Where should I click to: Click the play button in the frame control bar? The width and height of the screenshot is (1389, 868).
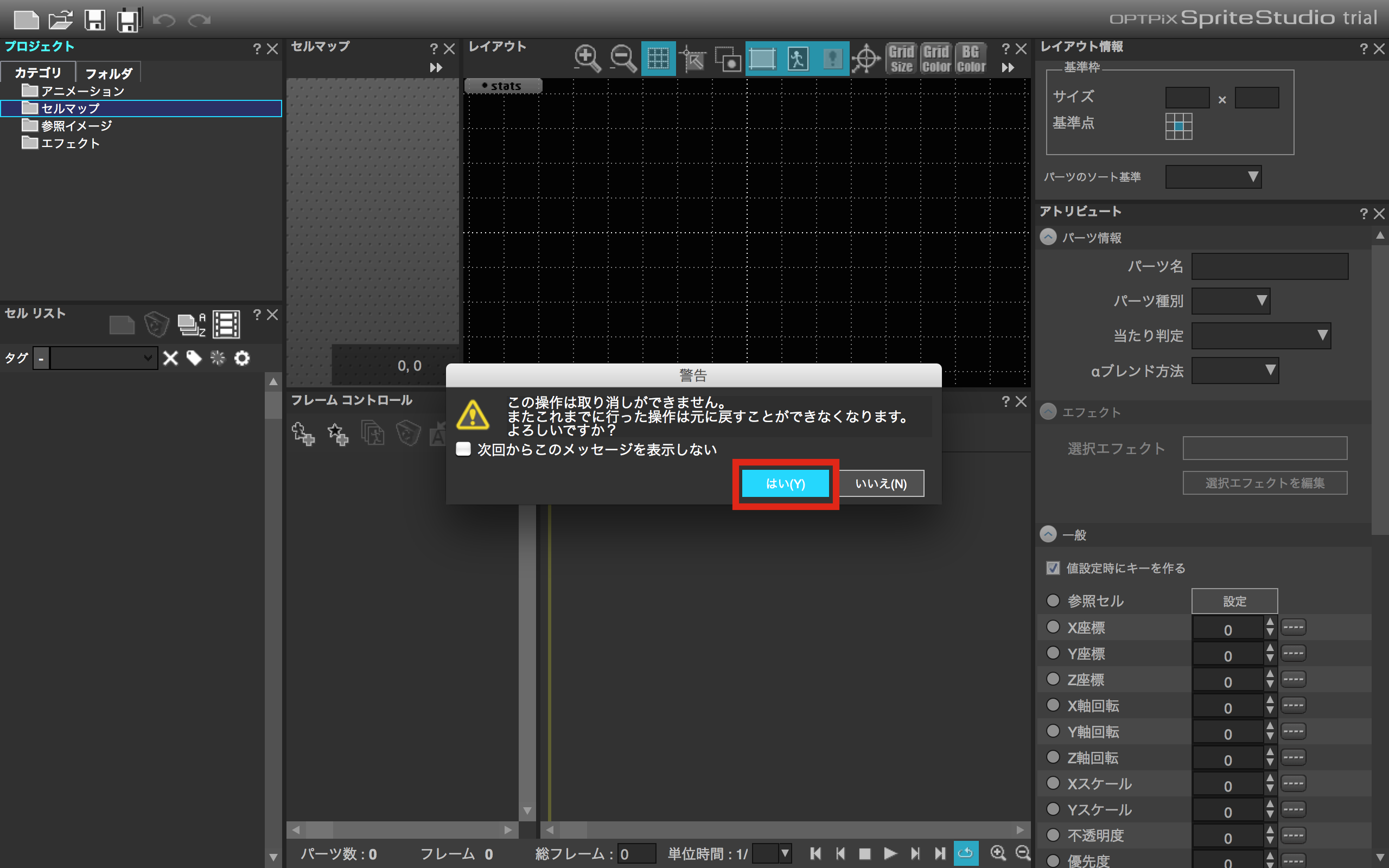[890, 853]
